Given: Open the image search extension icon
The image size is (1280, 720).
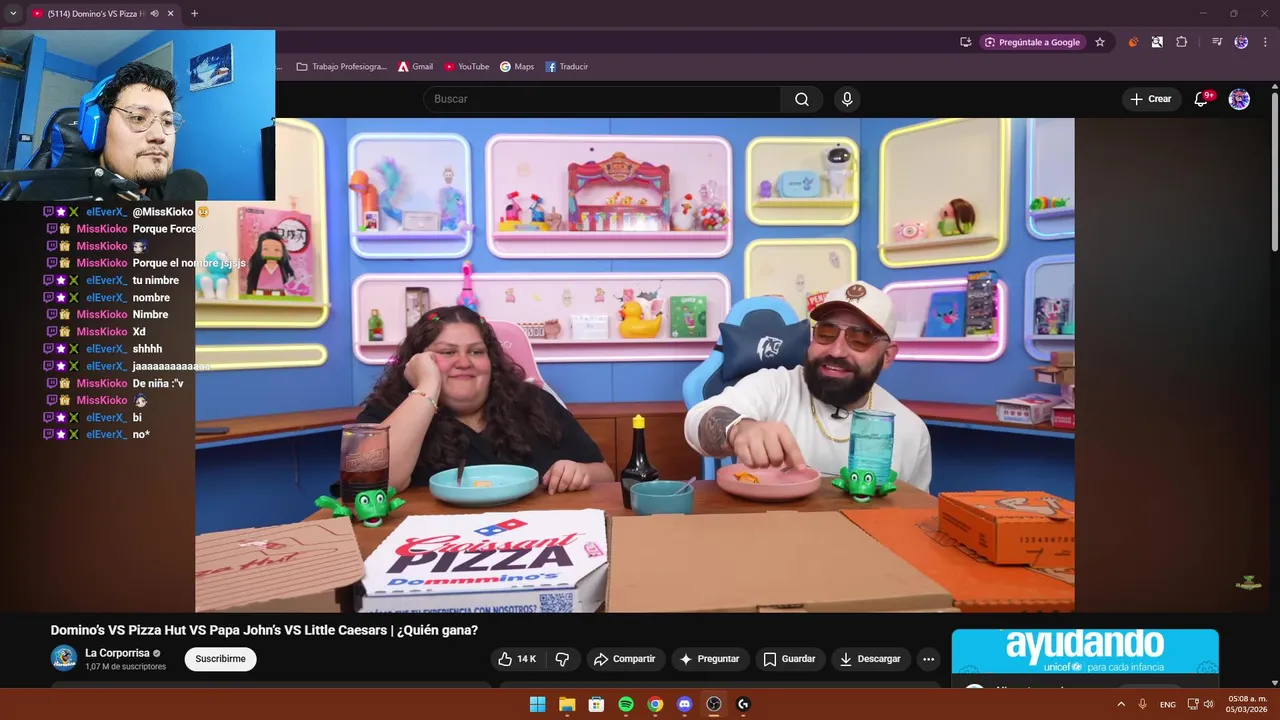Looking at the screenshot, I should click(1157, 42).
